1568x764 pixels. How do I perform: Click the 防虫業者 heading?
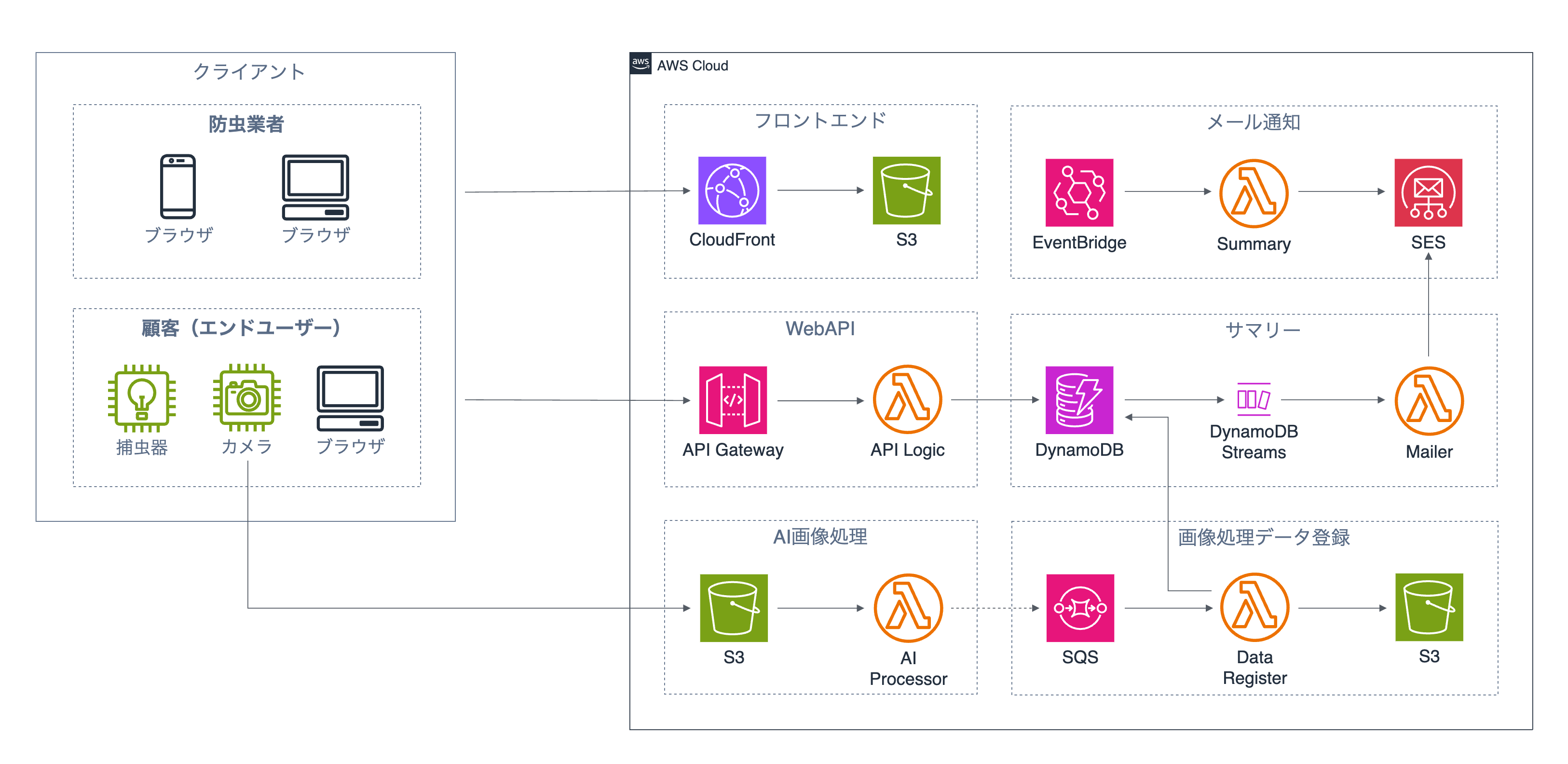point(246,124)
